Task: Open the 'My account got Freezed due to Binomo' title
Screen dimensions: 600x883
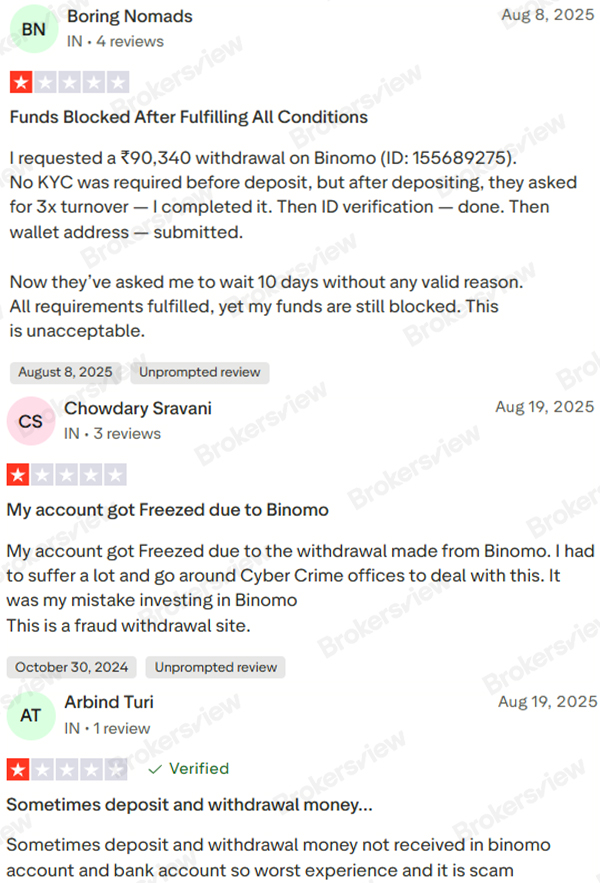Action: pyautogui.click(x=168, y=509)
